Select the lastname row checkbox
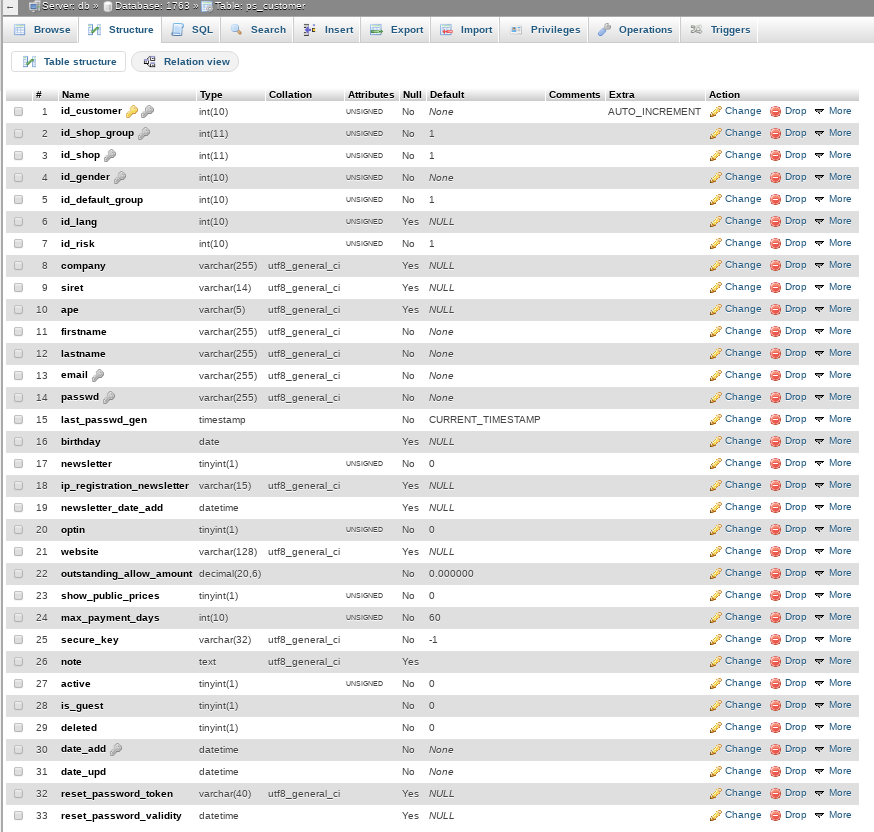Image resolution: width=874 pixels, height=832 pixels. point(18,353)
